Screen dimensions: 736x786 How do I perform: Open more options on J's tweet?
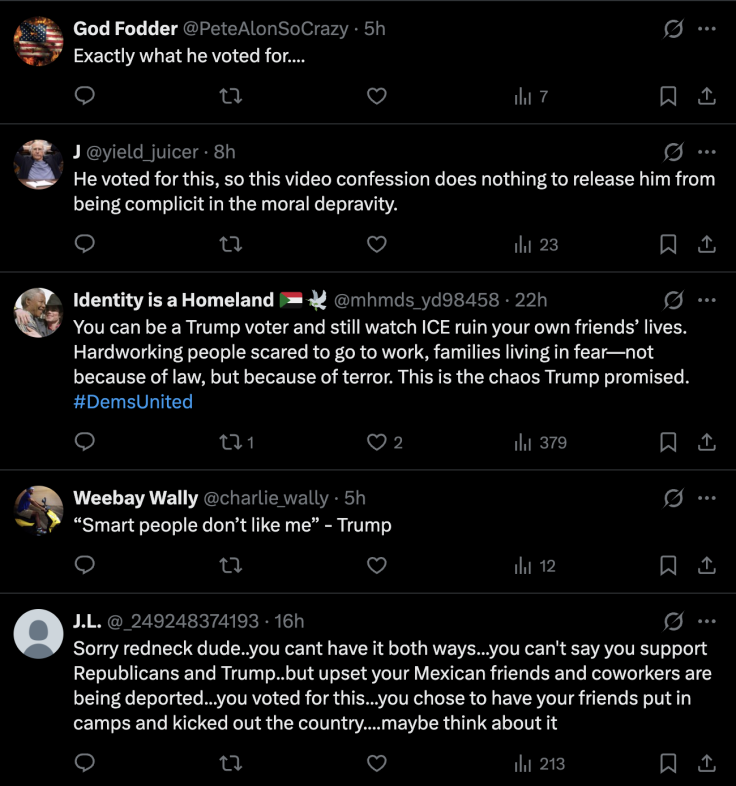click(707, 152)
